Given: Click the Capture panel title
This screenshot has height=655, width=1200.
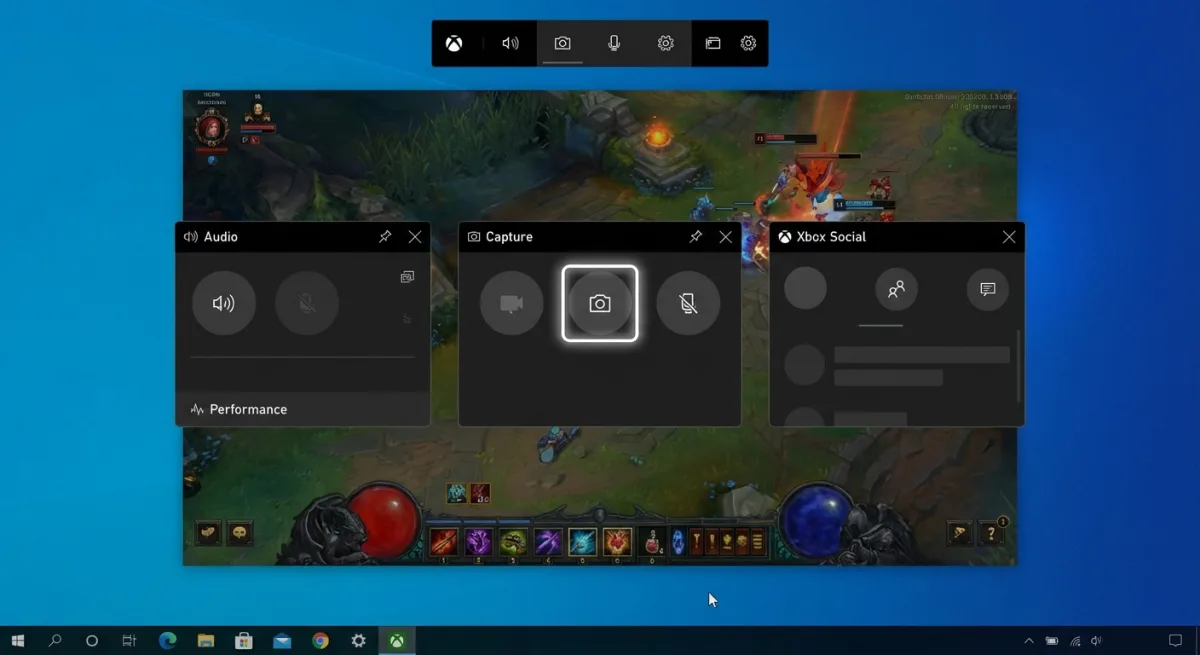Looking at the screenshot, I should (x=509, y=237).
